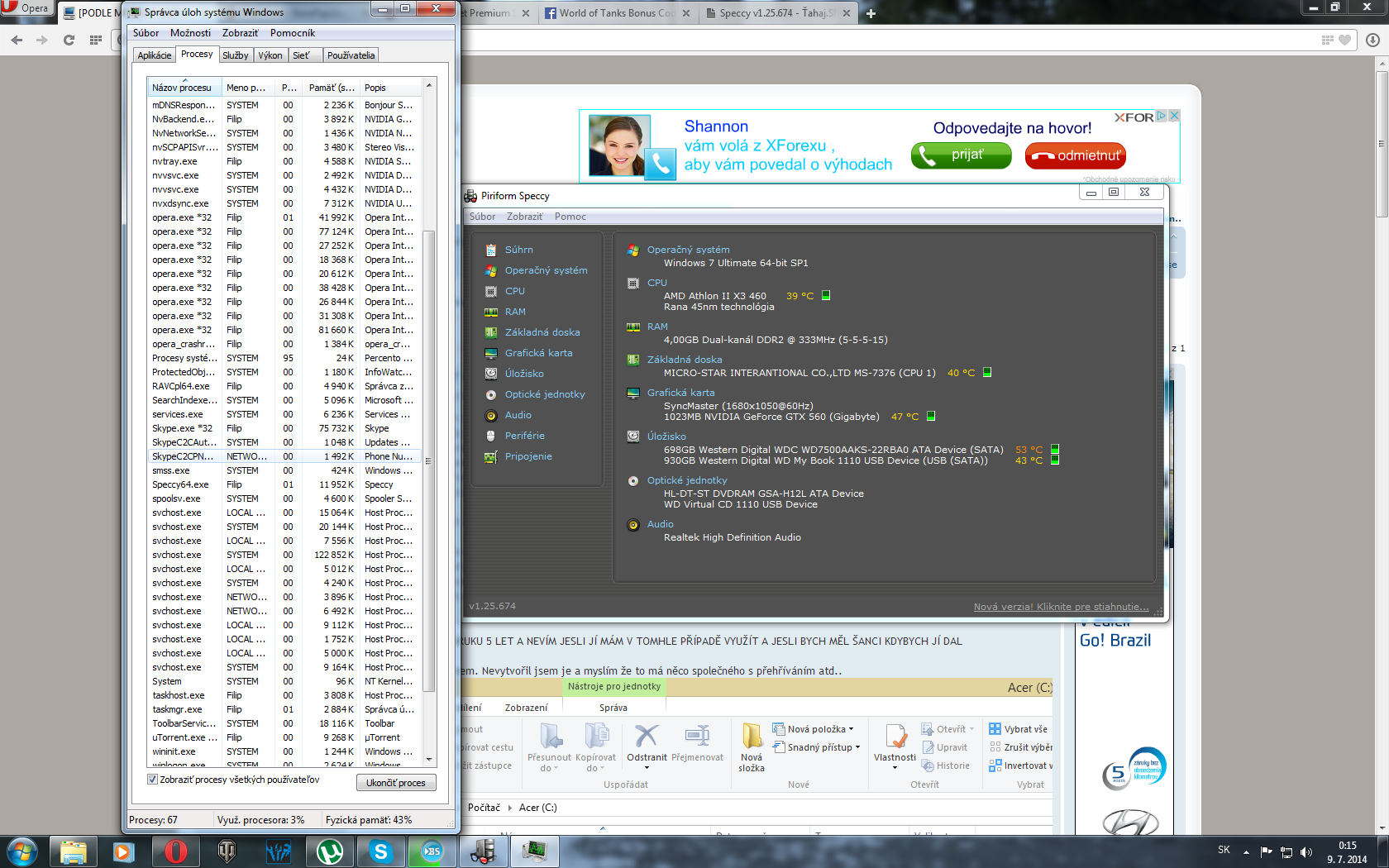This screenshot has width=1389, height=868.
Task: Click red odmietnuť button in advertisement
Action: point(1076,155)
